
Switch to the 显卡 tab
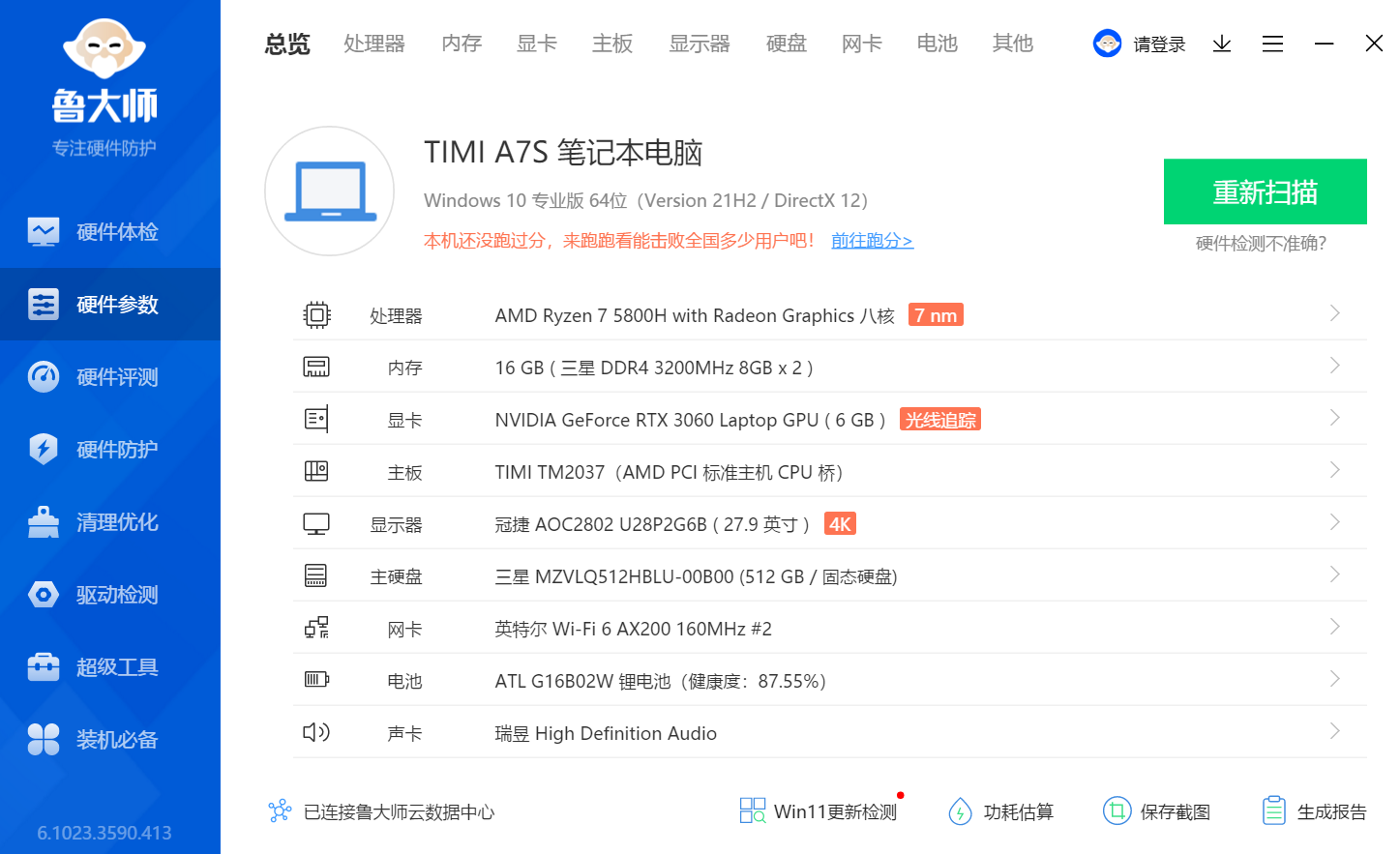point(537,44)
